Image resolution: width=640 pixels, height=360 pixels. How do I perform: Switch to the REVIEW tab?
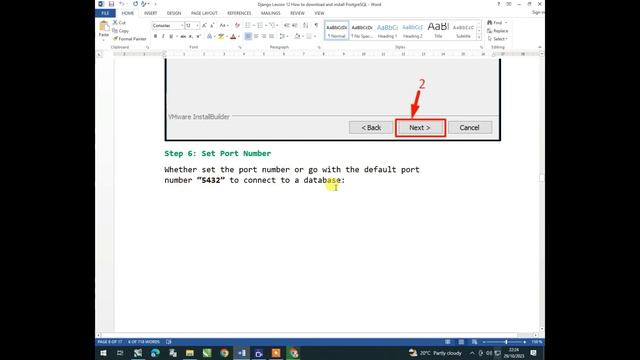(x=297, y=13)
